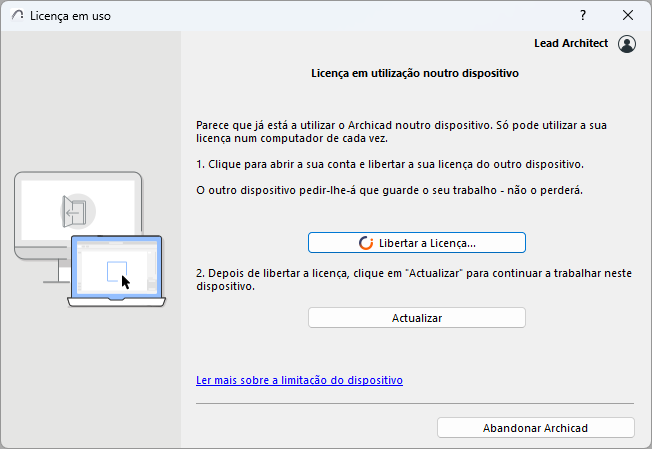Click the laptop and monitor illustration
This screenshot has height=449, width=652.
click(90, 239)
